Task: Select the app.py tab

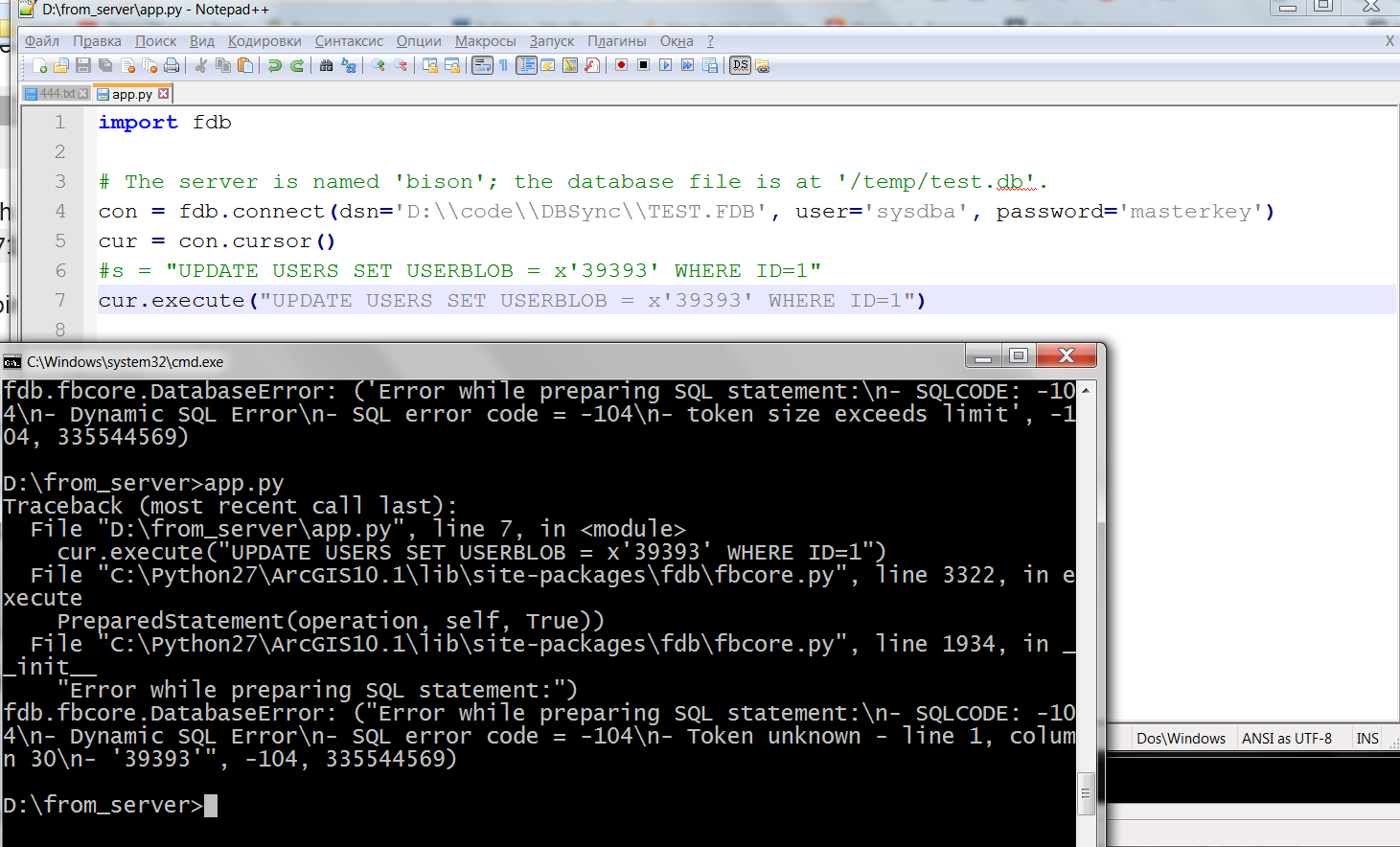Action: (x=132, y=94)
